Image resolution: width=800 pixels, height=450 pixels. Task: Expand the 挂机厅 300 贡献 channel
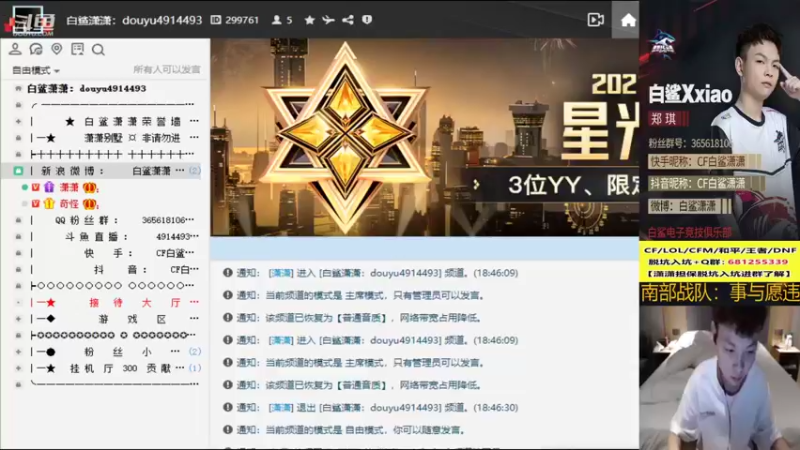[x=18, y=368]
